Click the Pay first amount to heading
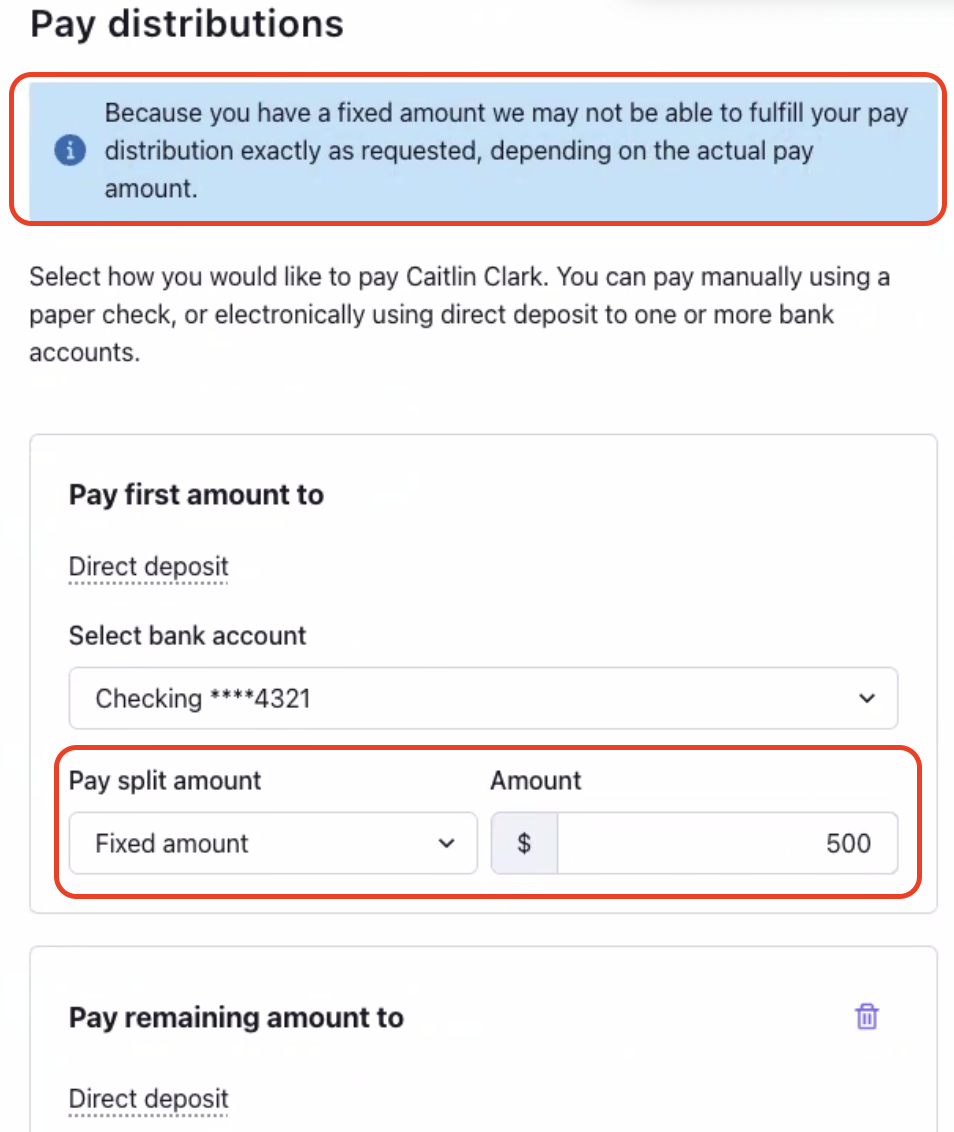The image size is (954, 1132). click(196, 495)
